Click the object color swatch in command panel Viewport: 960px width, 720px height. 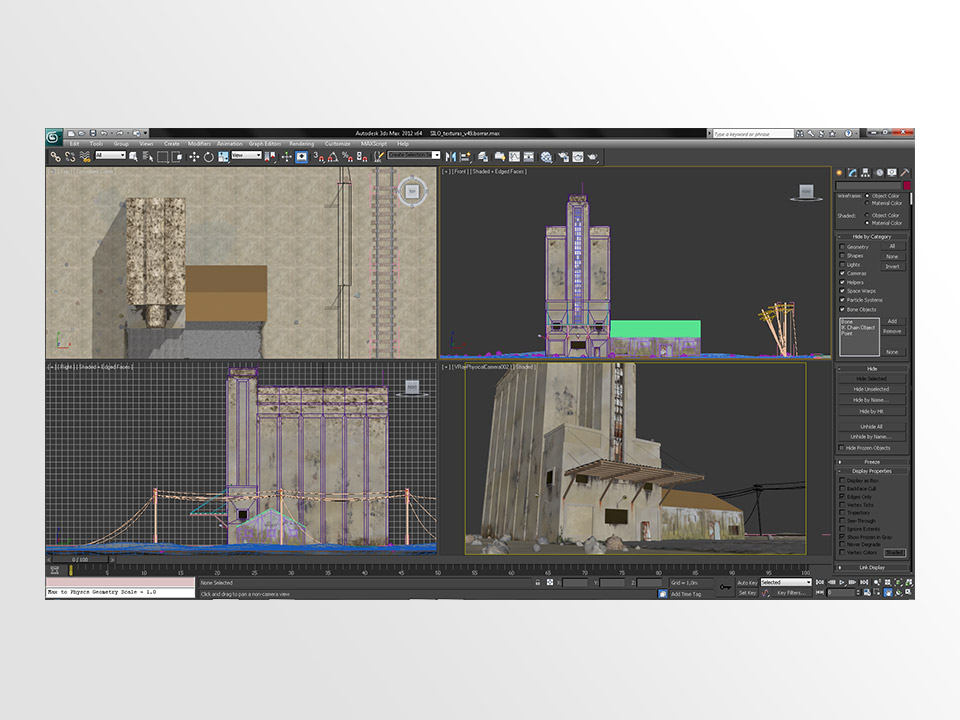[x=907, y=185]
